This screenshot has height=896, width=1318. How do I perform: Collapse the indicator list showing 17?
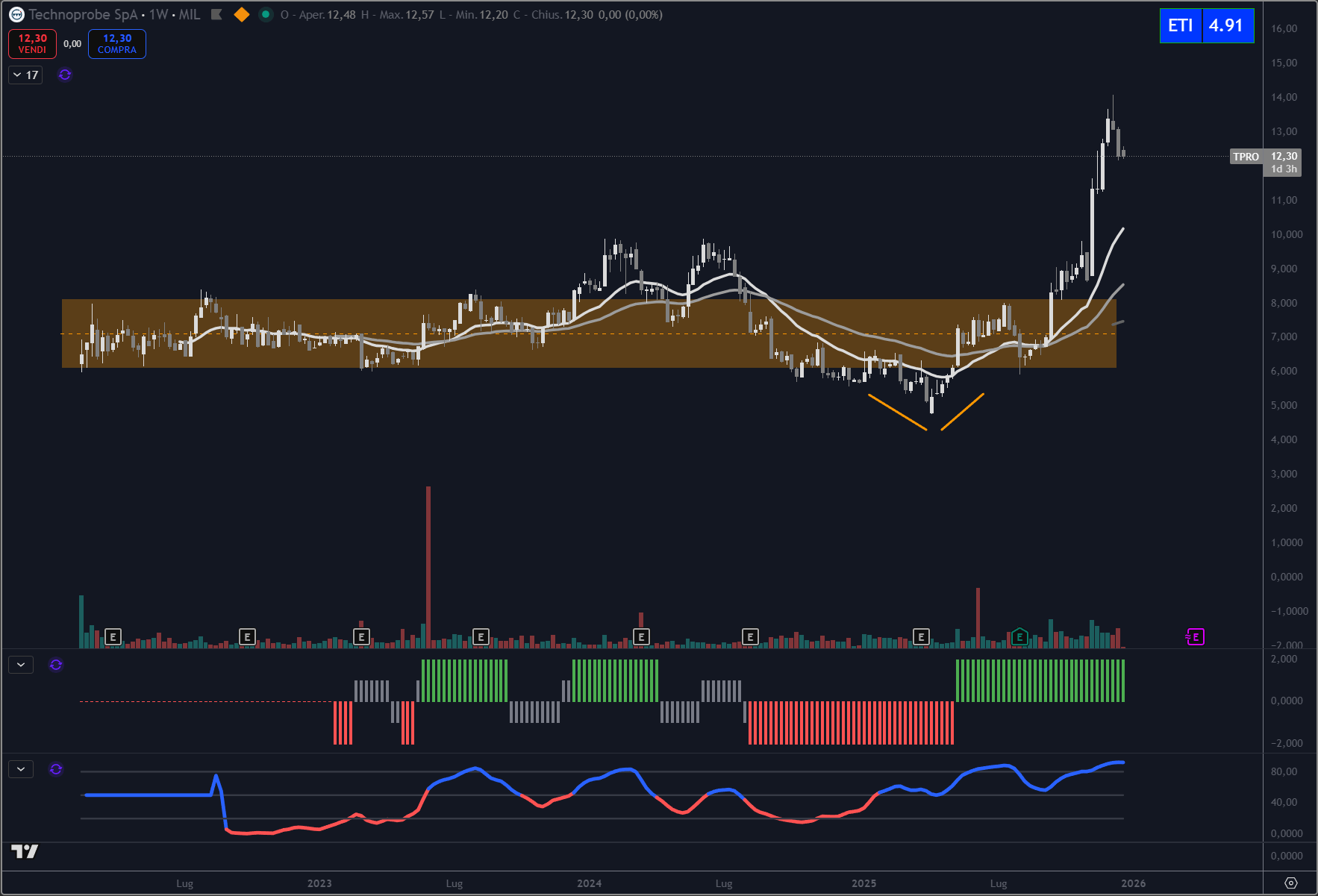point(25,75)
